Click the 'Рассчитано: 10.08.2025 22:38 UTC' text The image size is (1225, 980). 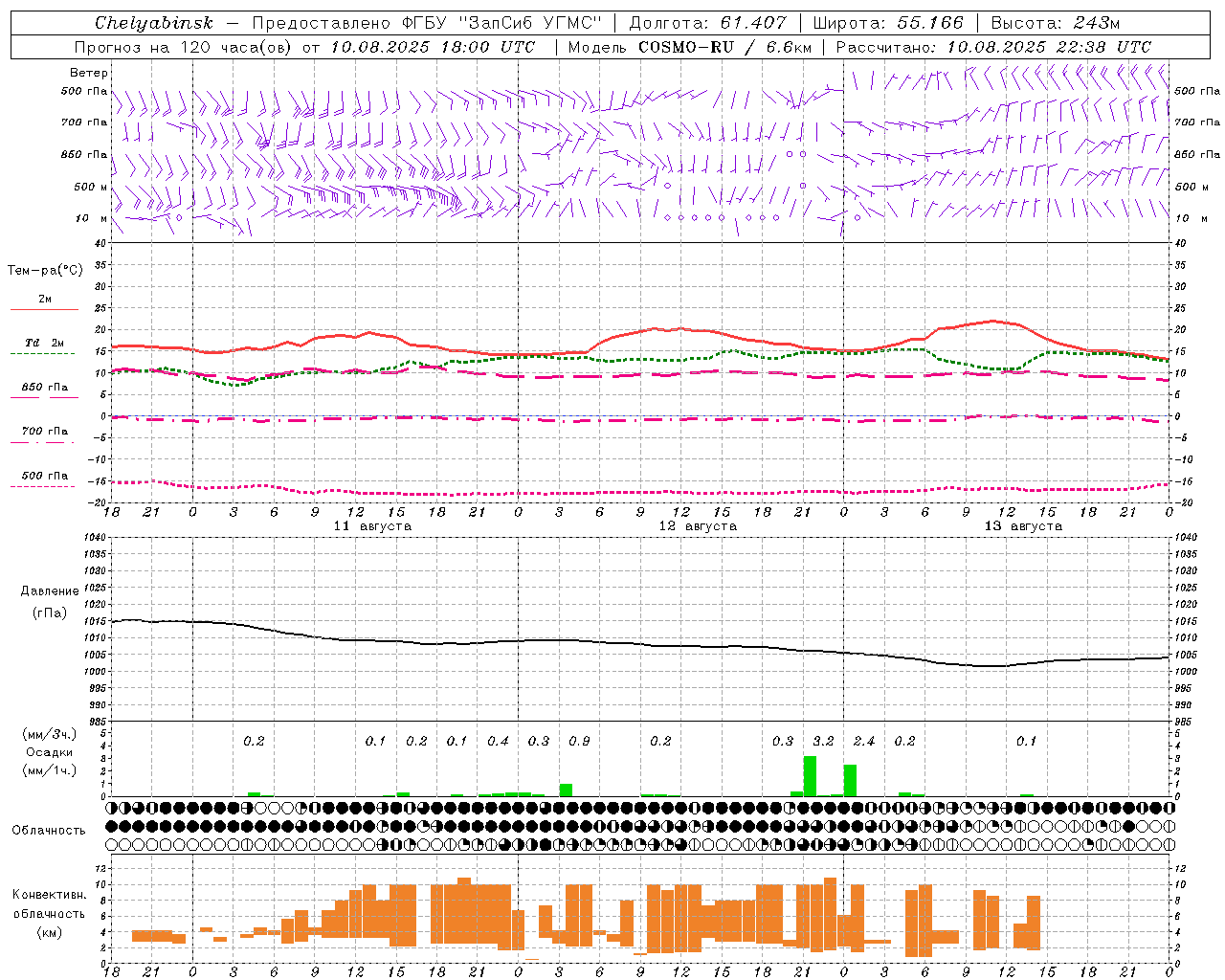[x=993, y=47]
